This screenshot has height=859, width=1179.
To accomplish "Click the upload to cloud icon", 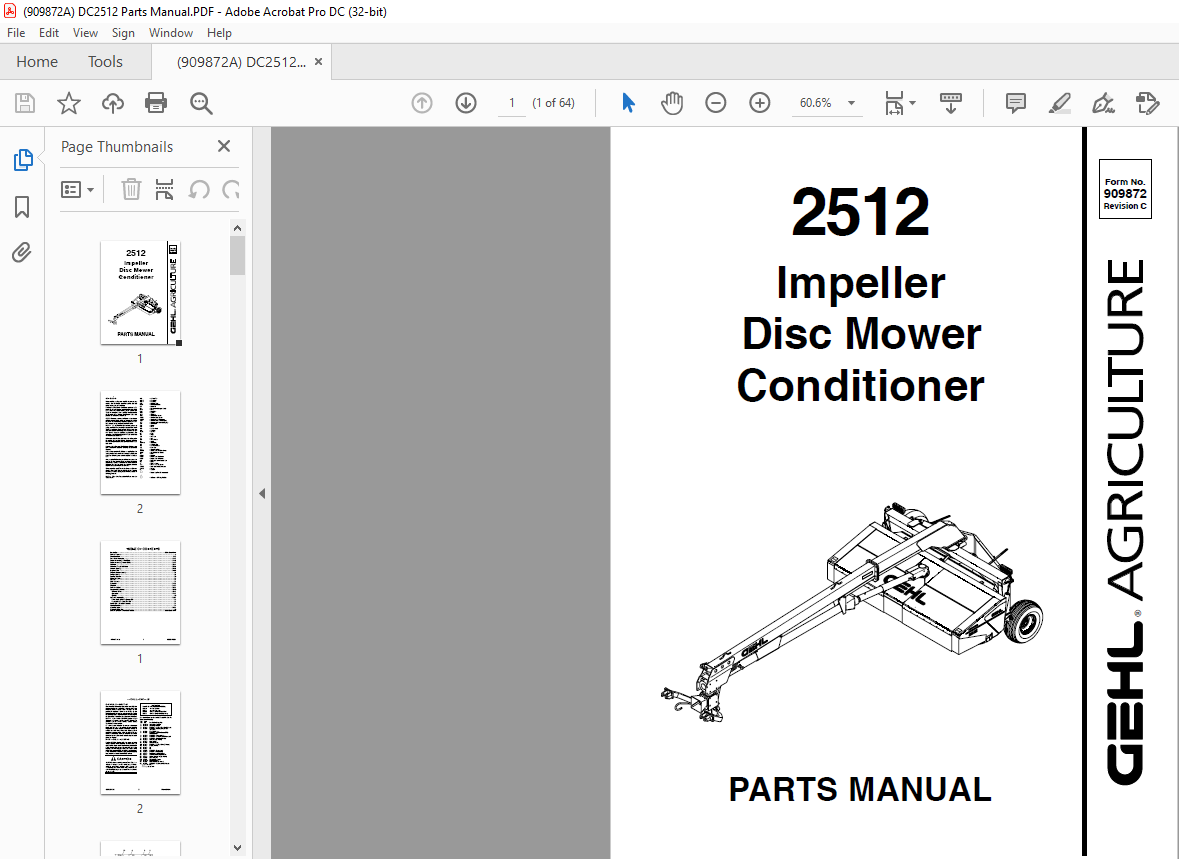I will 113,103.
